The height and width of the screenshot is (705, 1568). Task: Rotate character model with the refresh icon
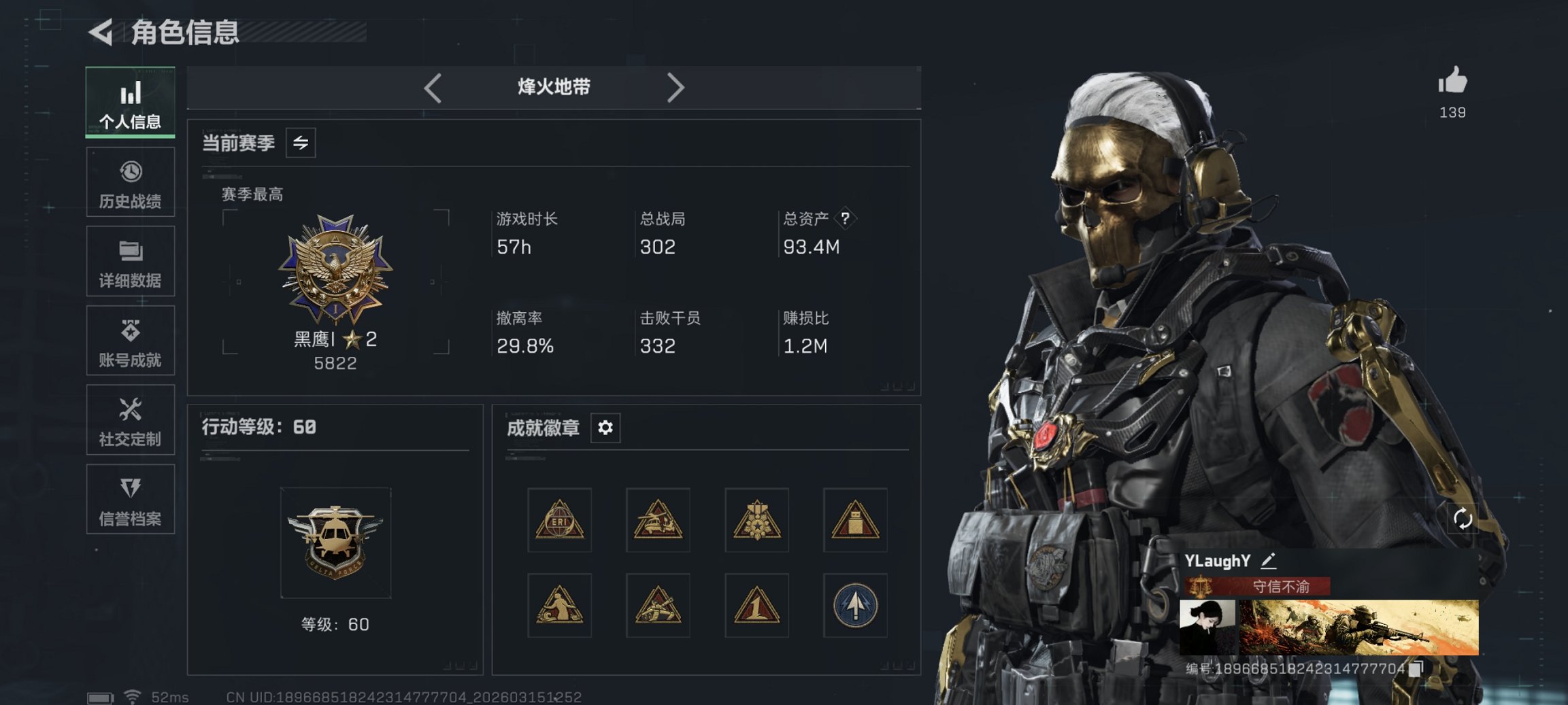[x=1463, y=519]
